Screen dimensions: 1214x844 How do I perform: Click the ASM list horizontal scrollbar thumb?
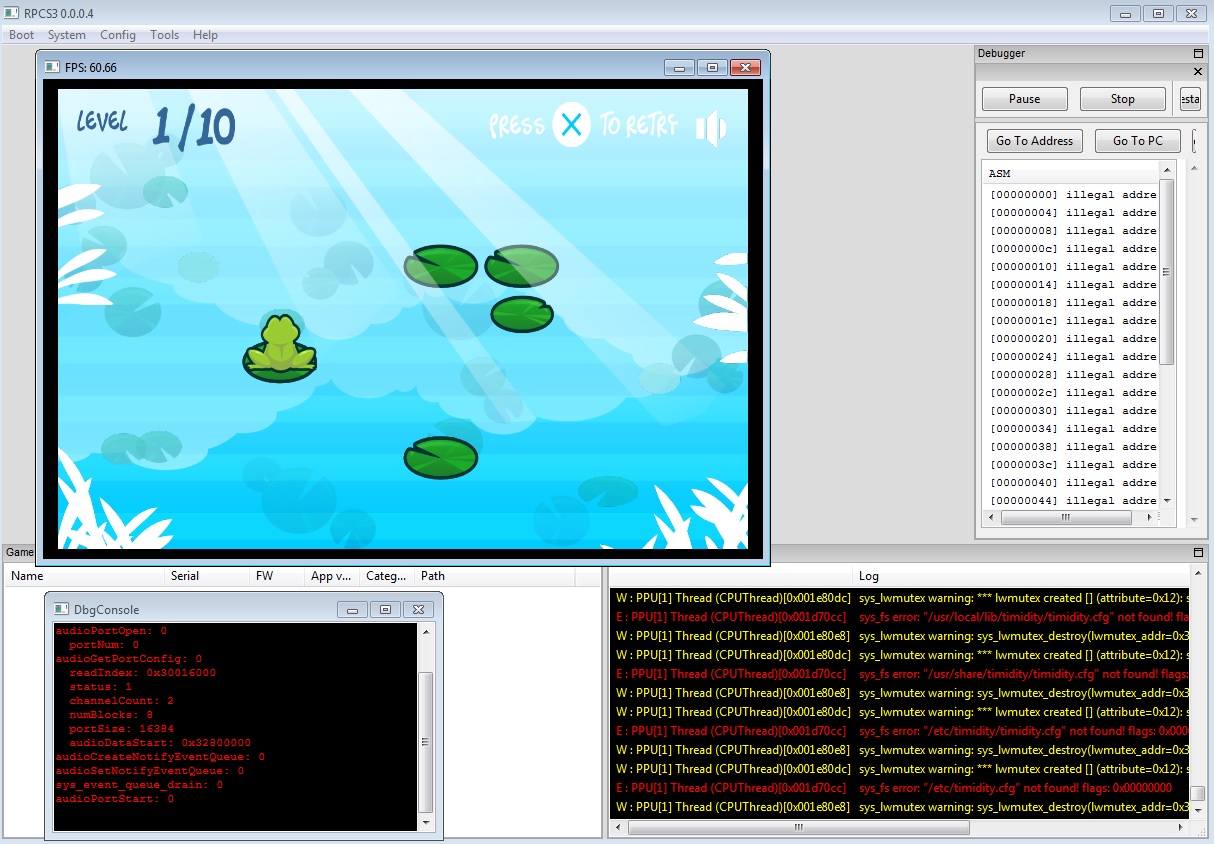(1066, 518)
